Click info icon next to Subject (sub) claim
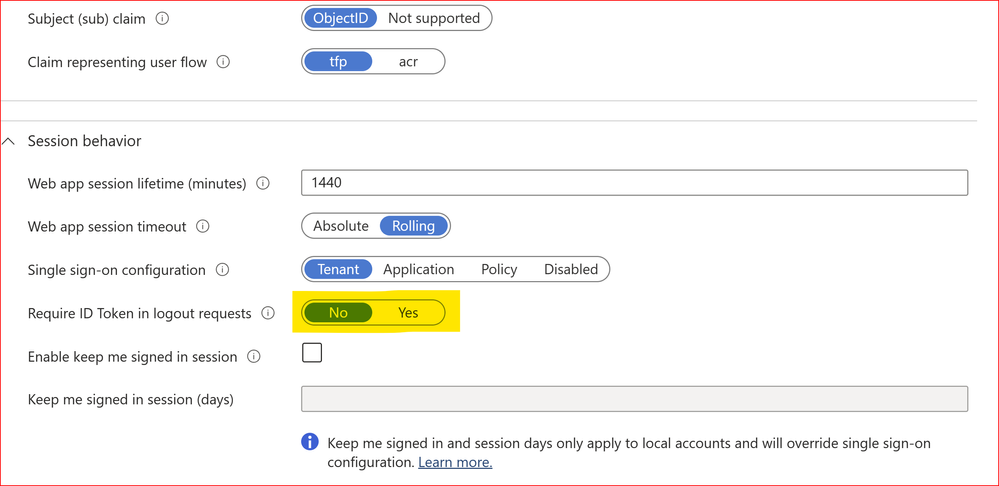This screenshot has width=999, height=486. 163,19
